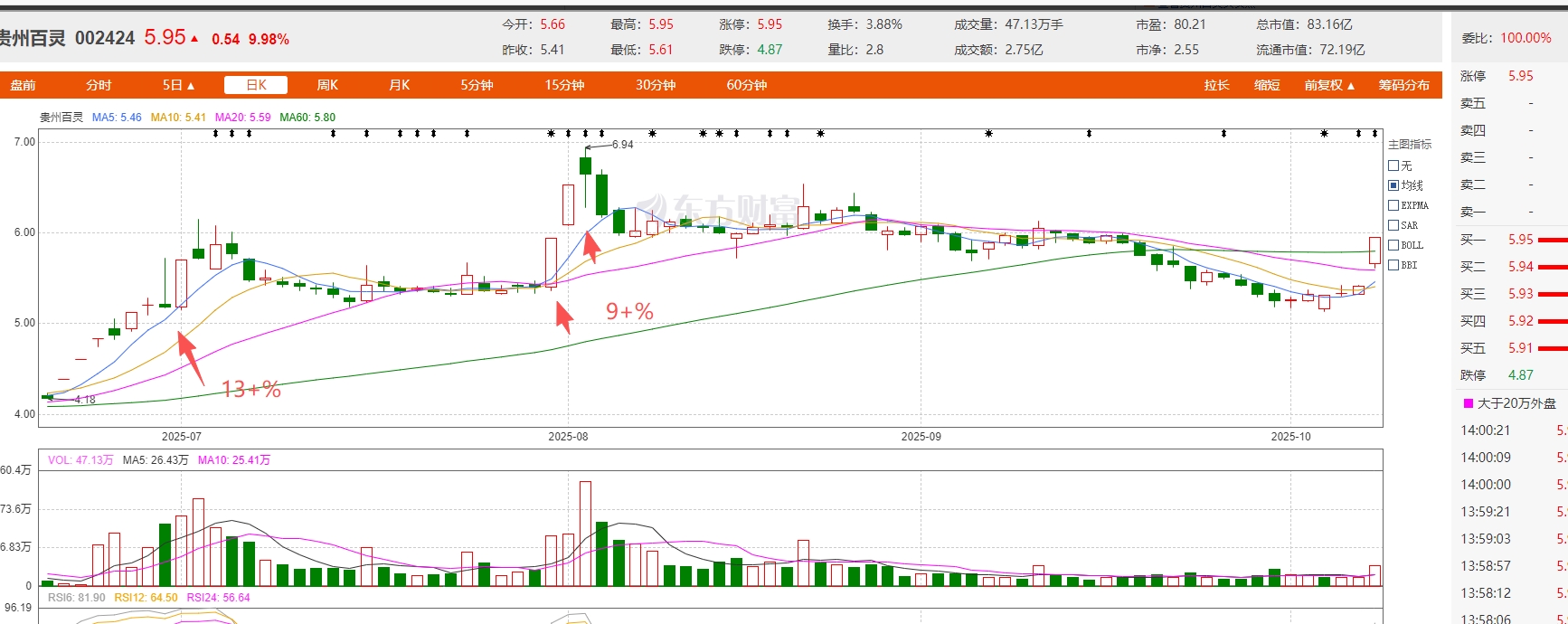Enable the EXPMA indicator checkbox
This screenshot has width=1568, height=624.
point(1393,205)
